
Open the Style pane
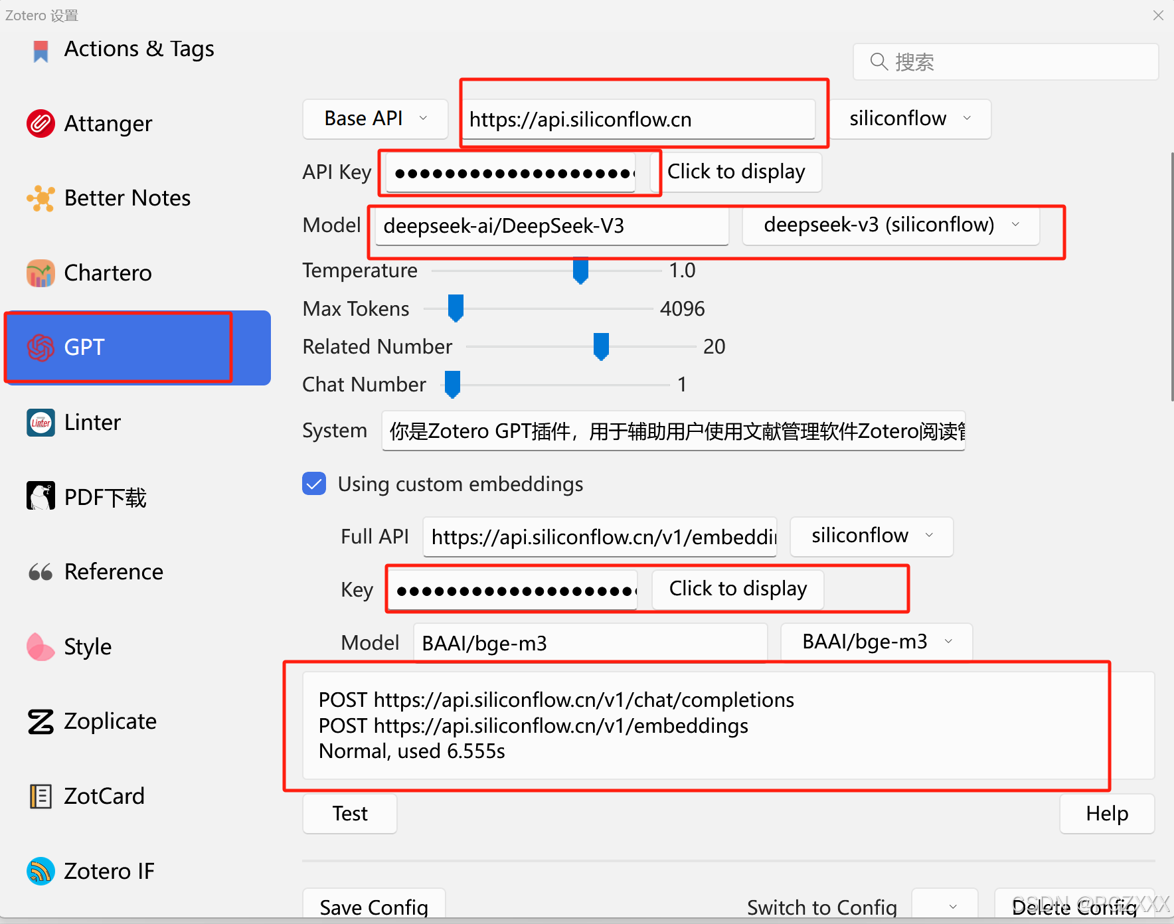[138, 647]
